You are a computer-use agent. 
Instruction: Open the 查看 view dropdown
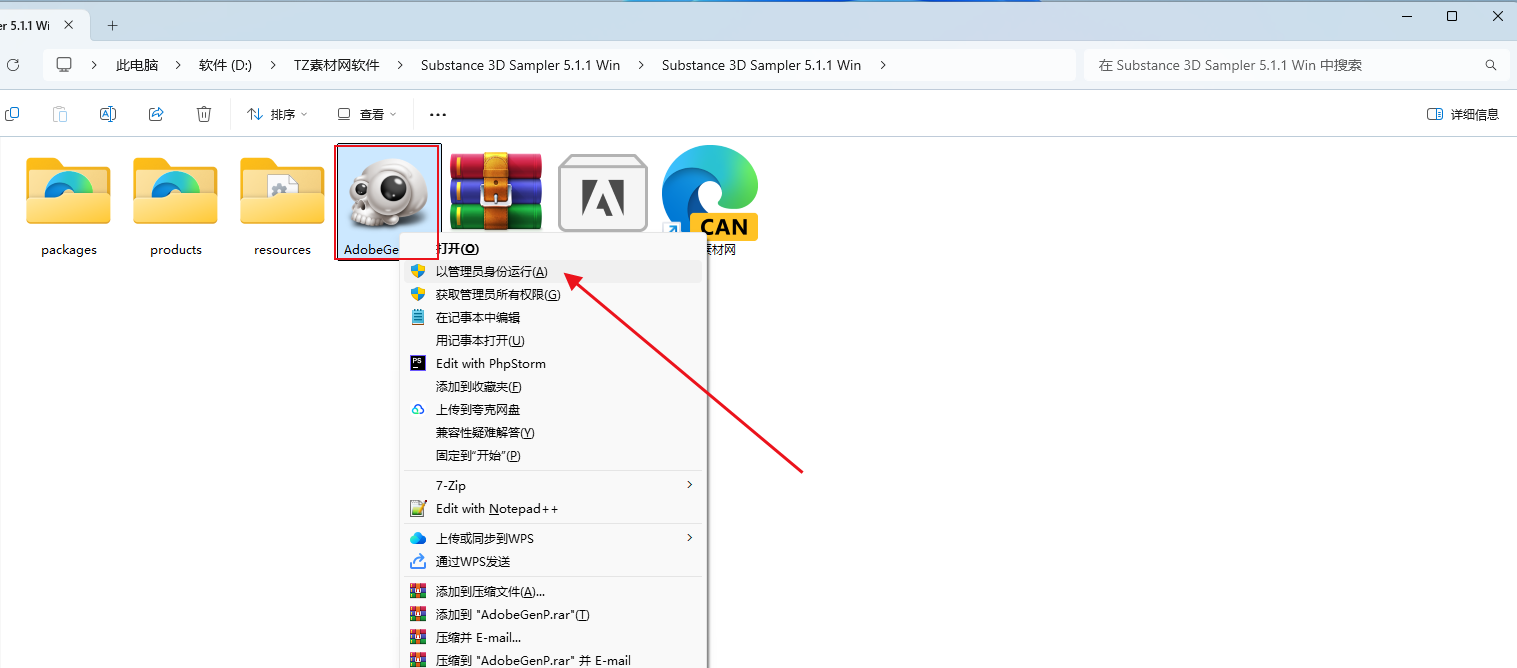[367, 115]
